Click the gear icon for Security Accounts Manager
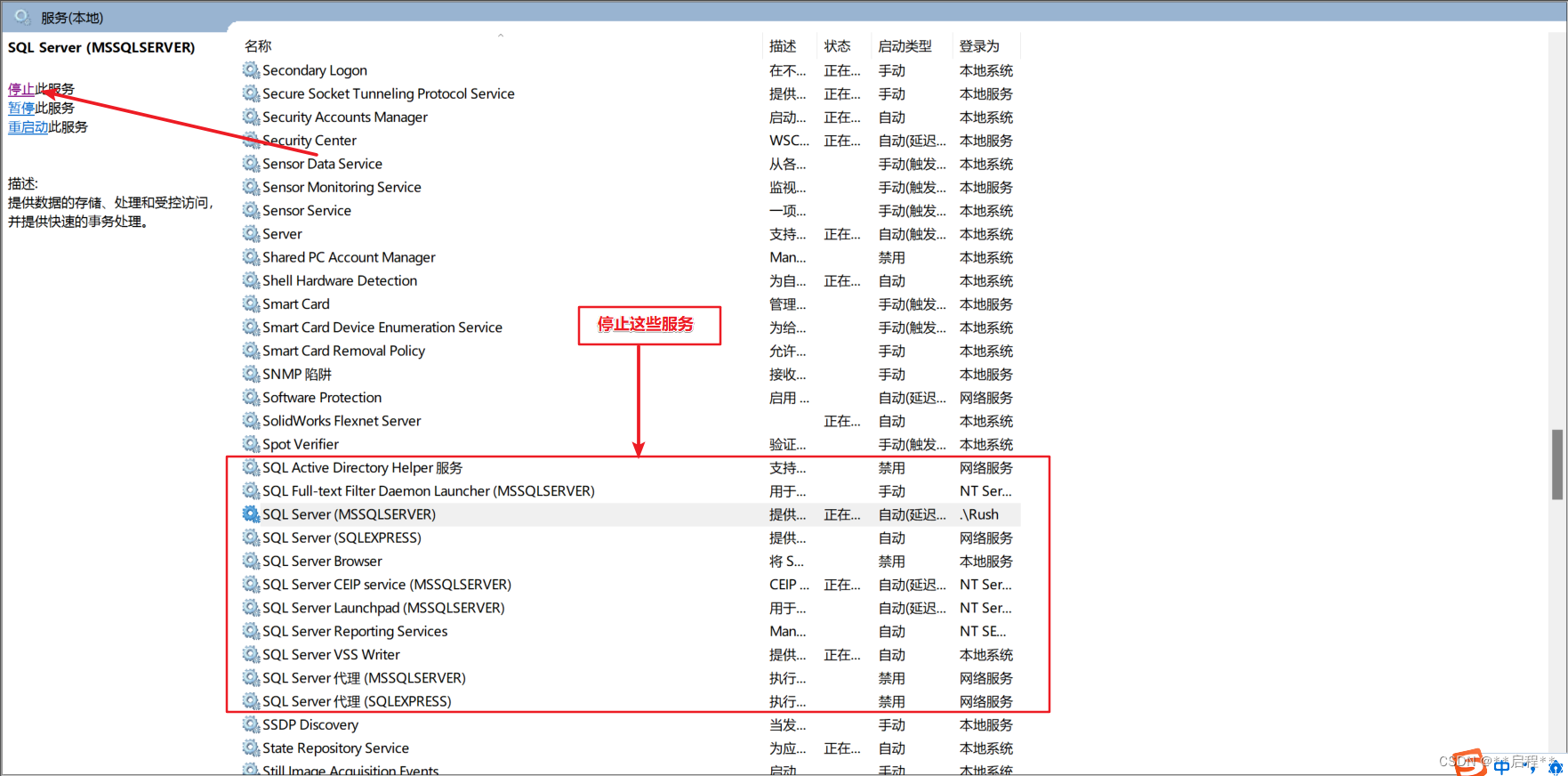 (251, 117)
